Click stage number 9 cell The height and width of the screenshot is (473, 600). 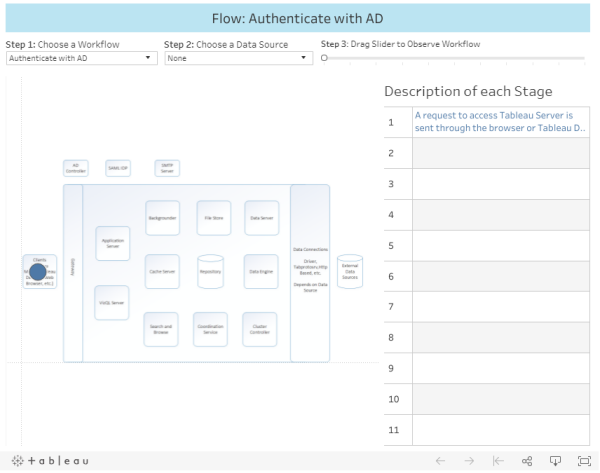[x=398, y=368]
